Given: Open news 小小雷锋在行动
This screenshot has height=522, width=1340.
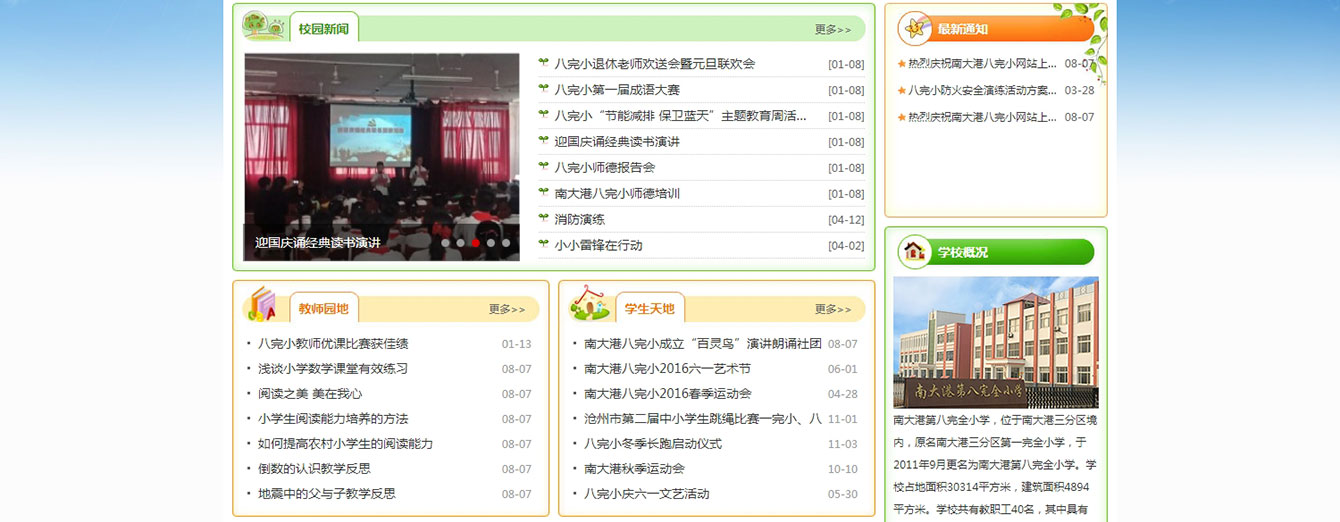Looking at the screenshot, I should pos(599,246).
